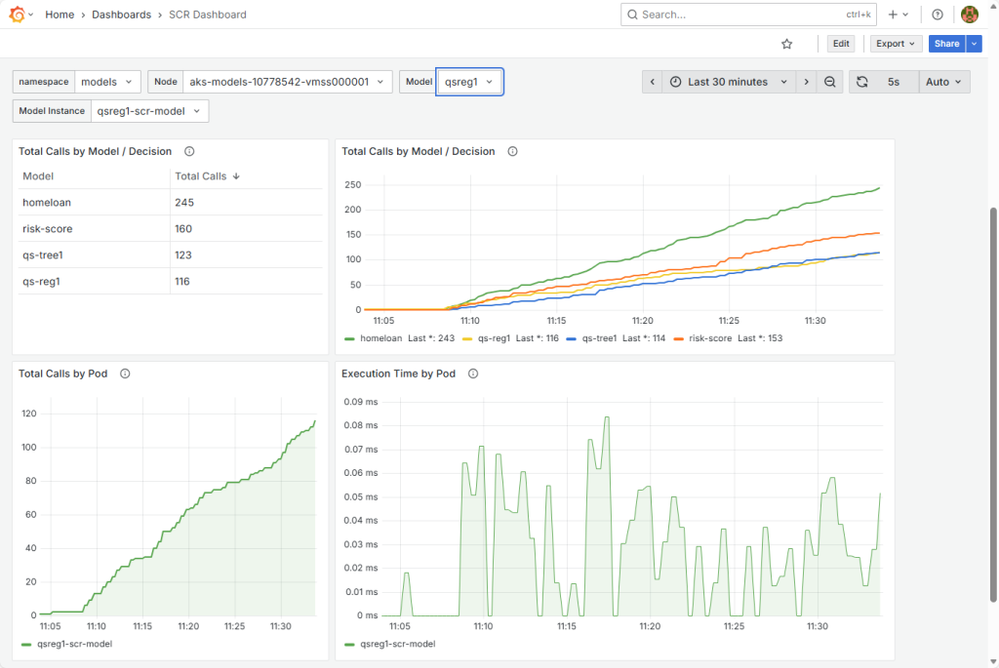This screenshot has width=999, height=668.
Task: Toggle qs-reg1 series in legend
Action: (x=494, y=338)
